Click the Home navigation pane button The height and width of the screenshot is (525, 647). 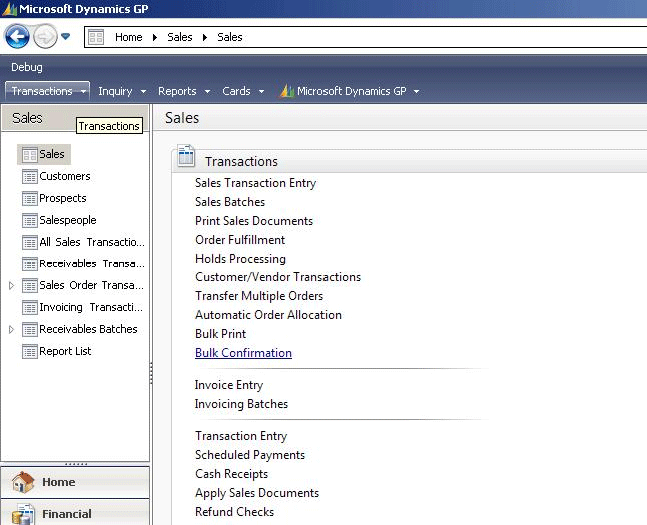click(75, 482)
